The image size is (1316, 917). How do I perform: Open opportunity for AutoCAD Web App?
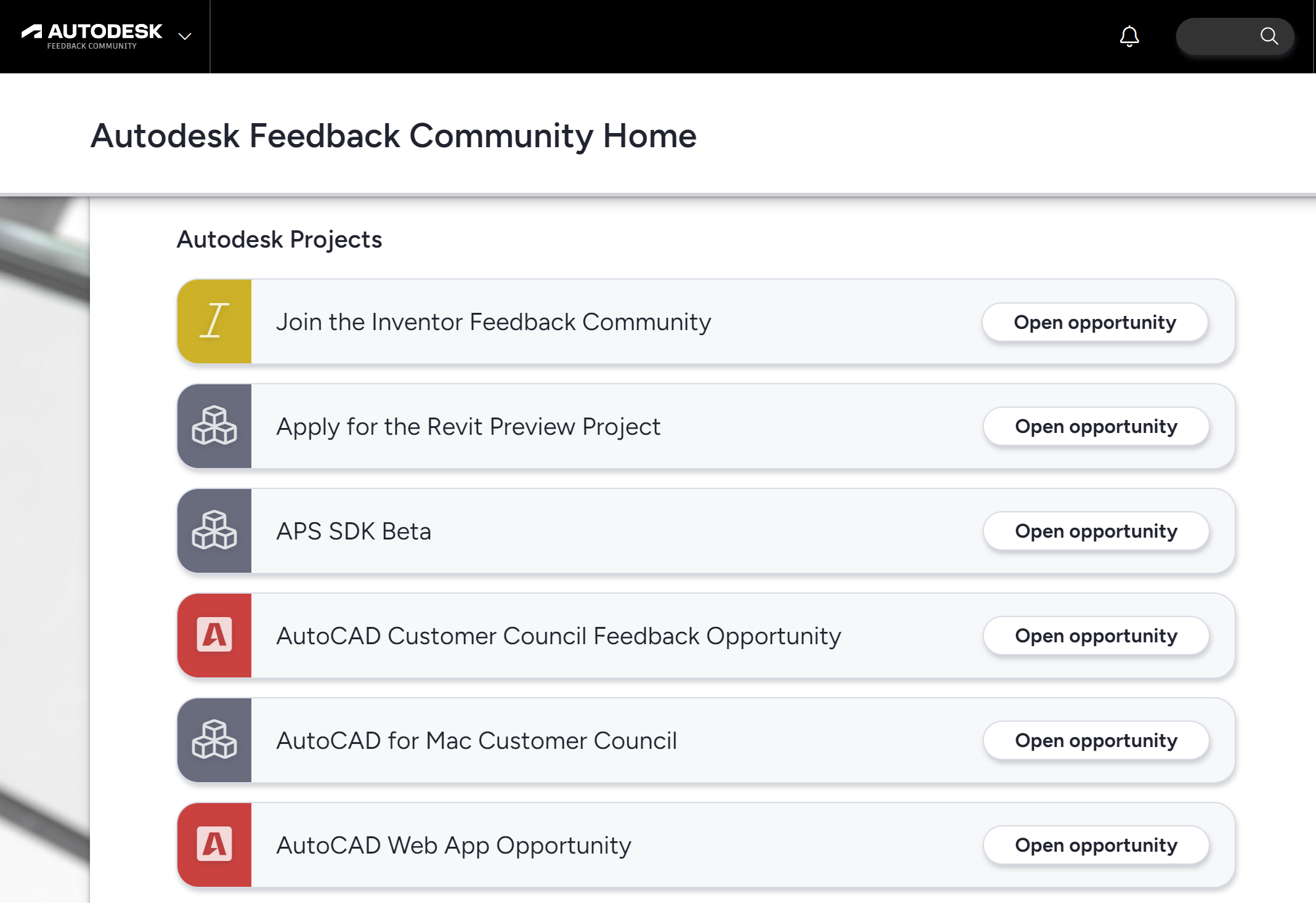pyautogui.click(x=1095, y=845)
